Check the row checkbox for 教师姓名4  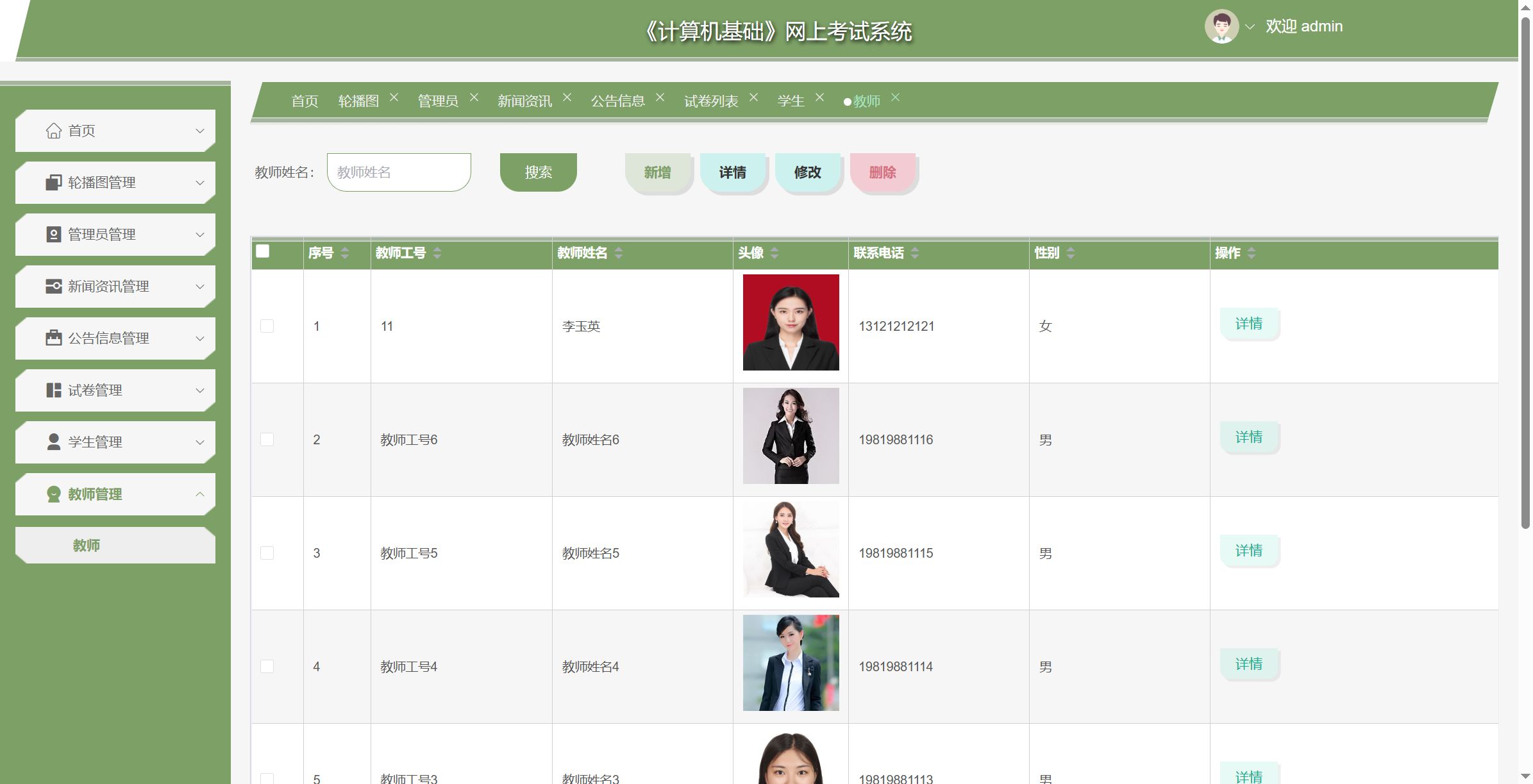[267, 667]
